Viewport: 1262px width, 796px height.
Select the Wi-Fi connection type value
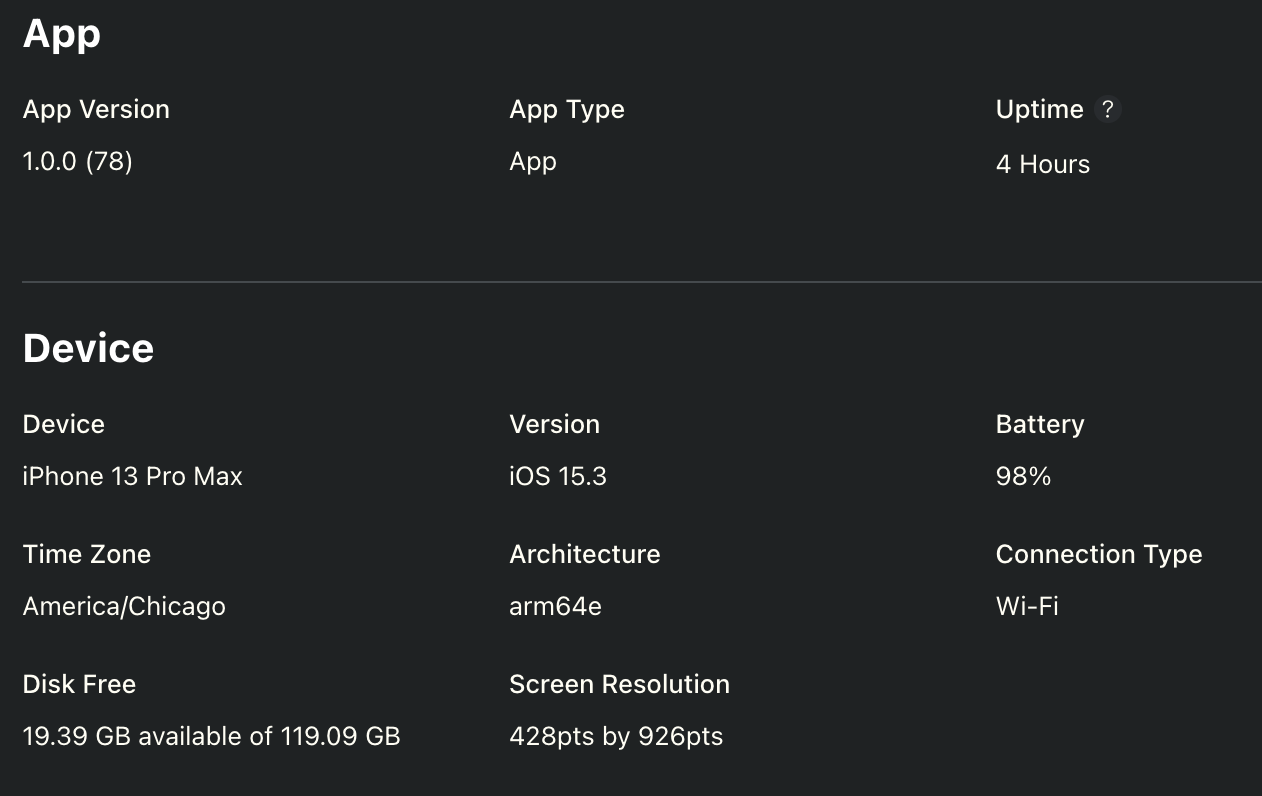(1027, 606)
